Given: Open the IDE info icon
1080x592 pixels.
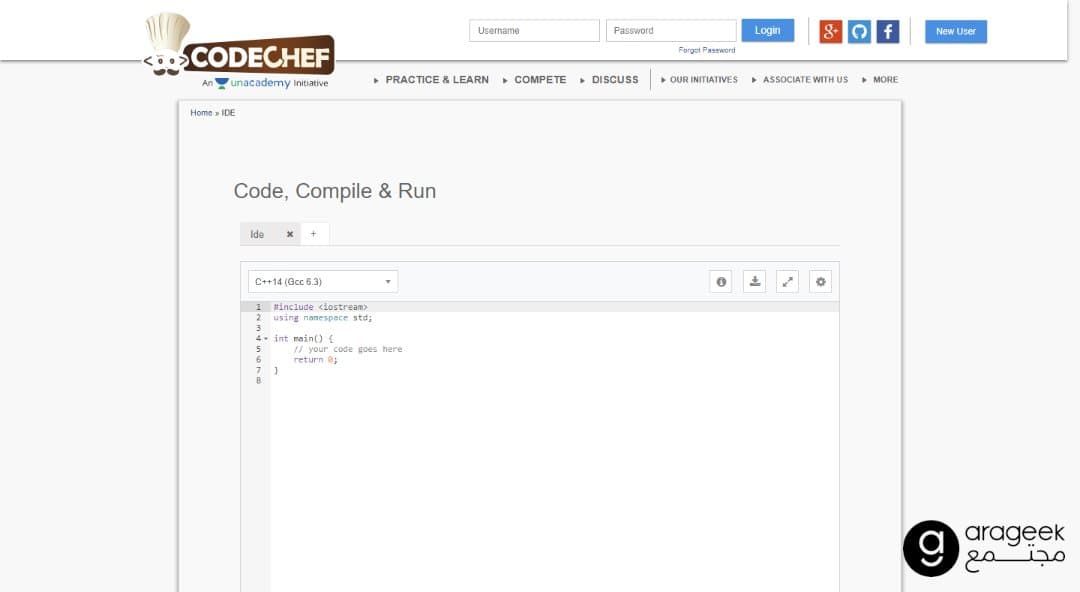Looking at the screenshot, I should point(721,282).
